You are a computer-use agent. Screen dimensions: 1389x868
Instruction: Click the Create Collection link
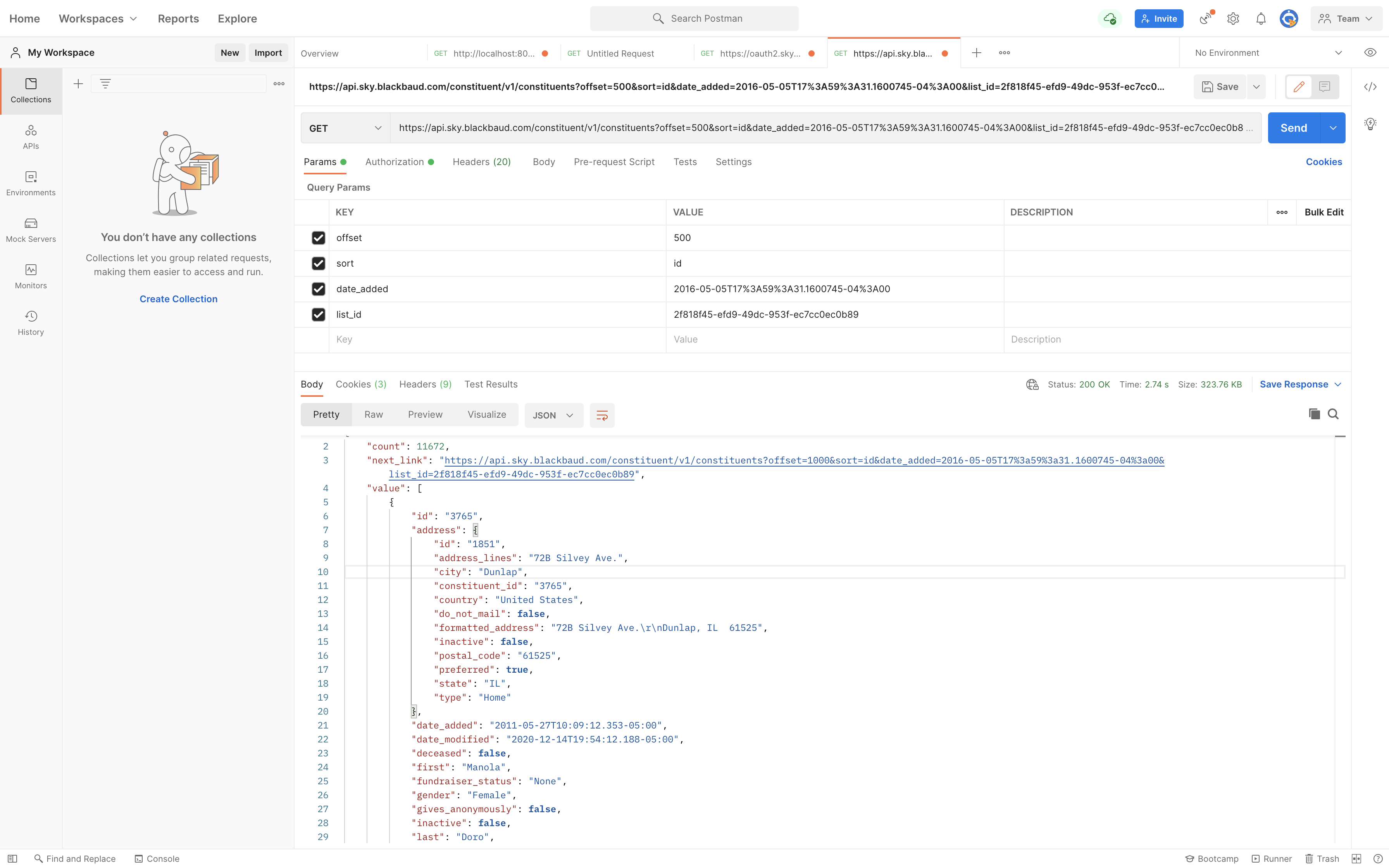[179, 299]
